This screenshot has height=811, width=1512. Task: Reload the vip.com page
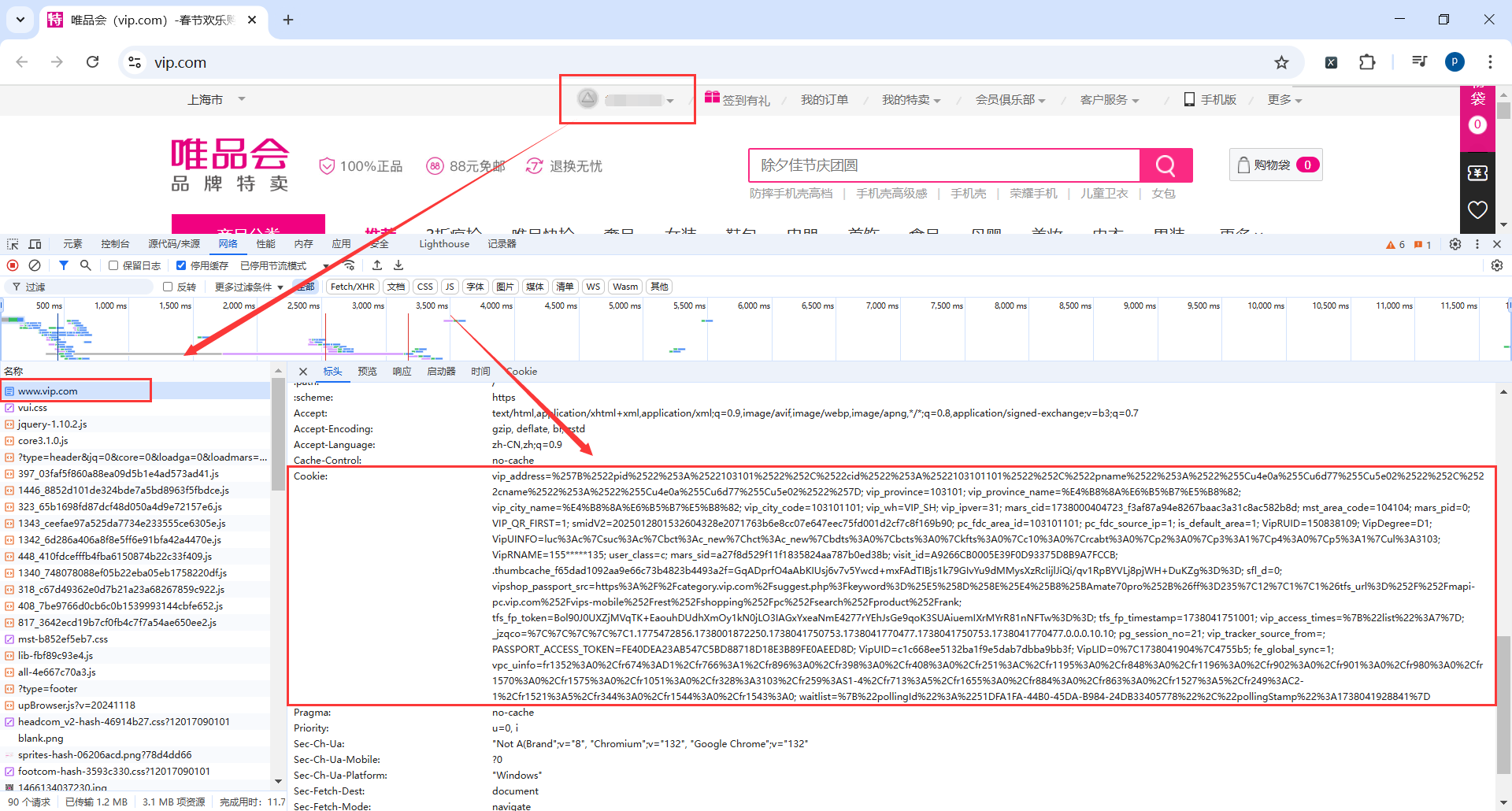coord(93,62)
